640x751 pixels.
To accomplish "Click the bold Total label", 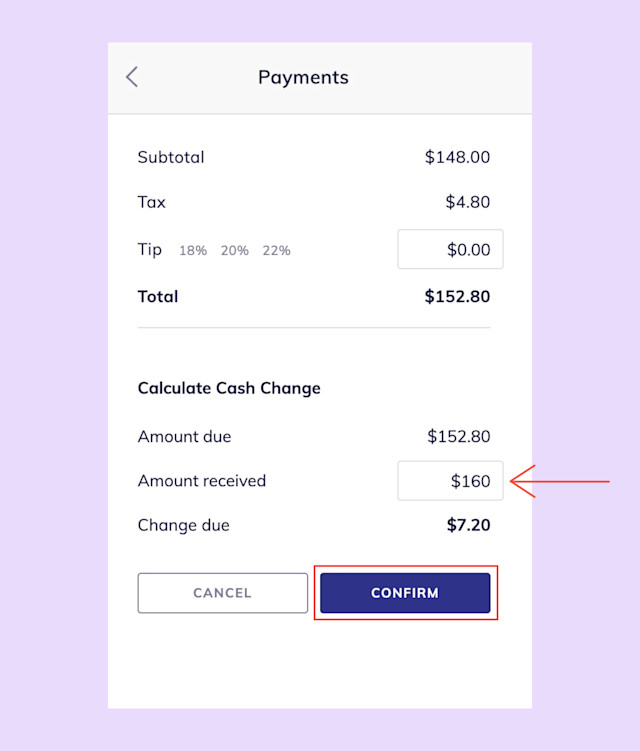I will pos(158,296).
